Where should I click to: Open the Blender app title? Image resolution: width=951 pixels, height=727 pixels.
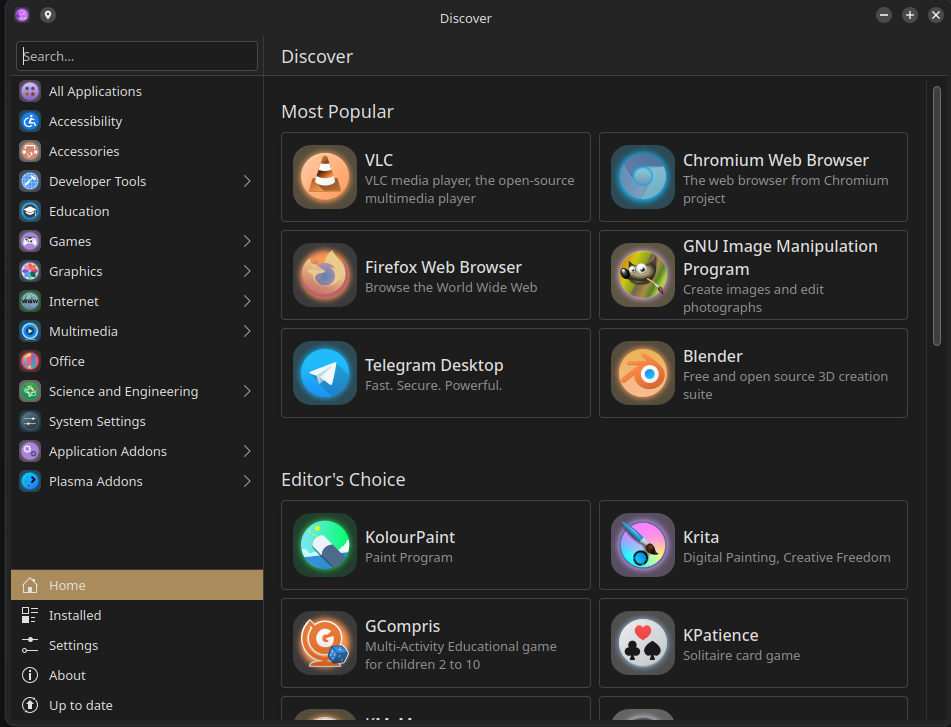tap(713, 357)
